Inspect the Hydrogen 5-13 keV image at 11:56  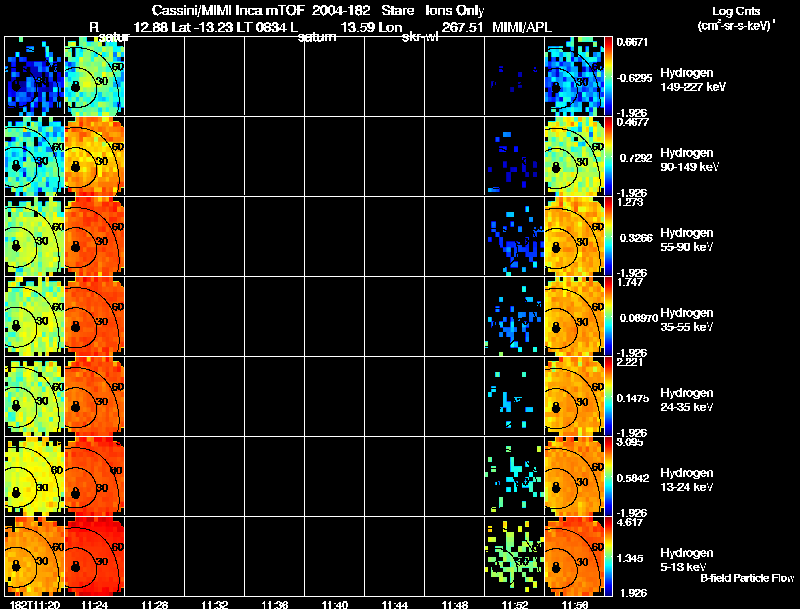pyautogui.click(x=574, y=556)
